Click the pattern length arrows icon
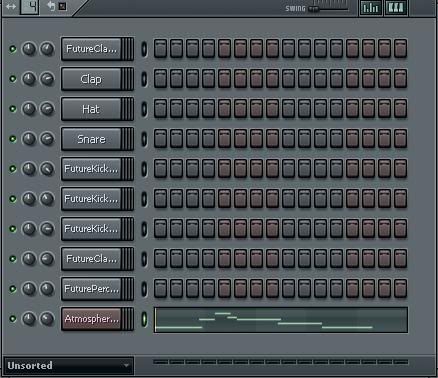 (x=11, y=6)
